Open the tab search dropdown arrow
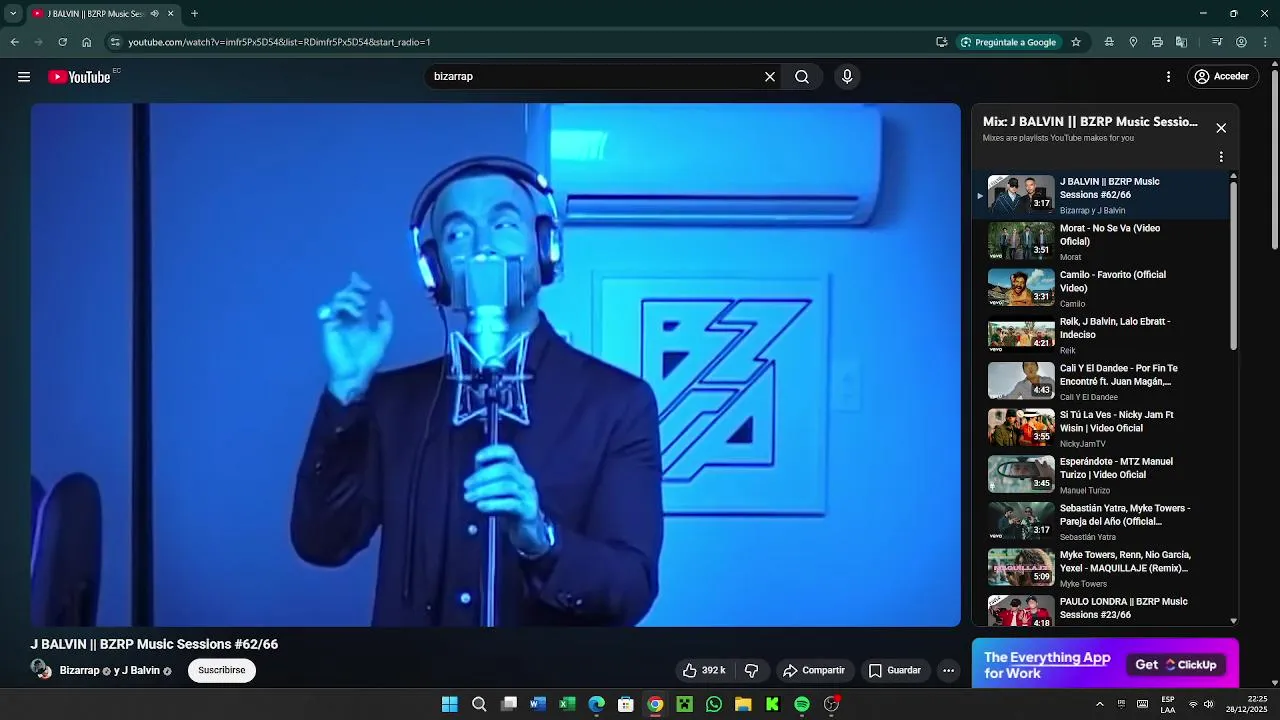This screenshot has height=720, width=1280. coord(13,14)
